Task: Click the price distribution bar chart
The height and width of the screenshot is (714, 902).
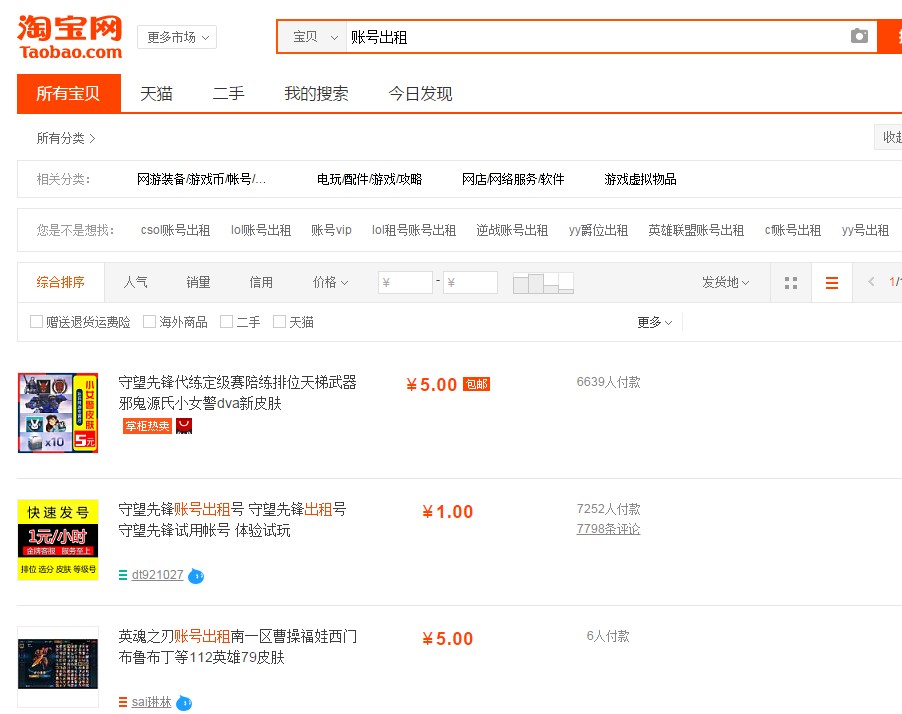Action: coord(543,282)
